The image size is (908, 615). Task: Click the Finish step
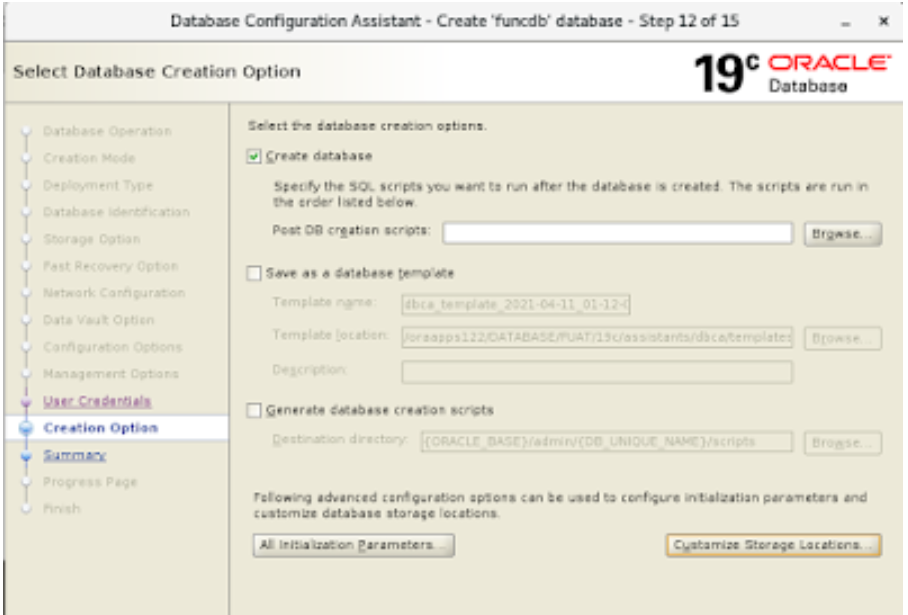click(62, 509)
